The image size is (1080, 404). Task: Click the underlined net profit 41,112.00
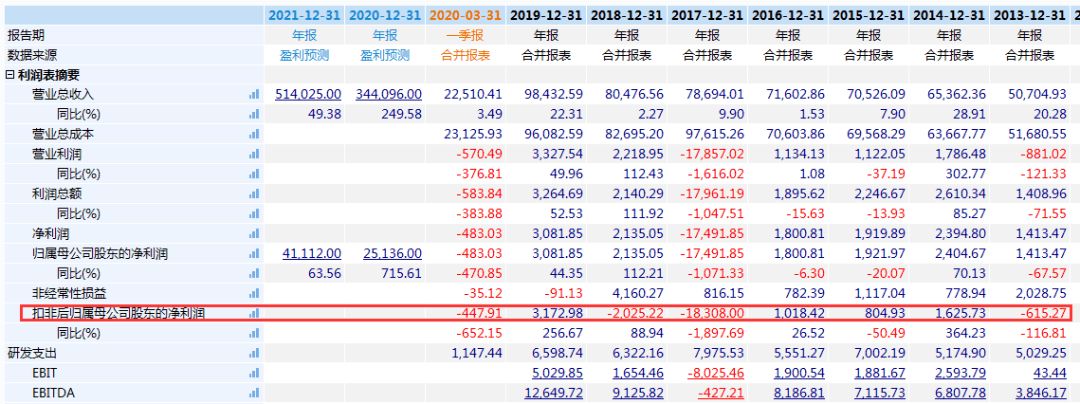tap(312, 254)
